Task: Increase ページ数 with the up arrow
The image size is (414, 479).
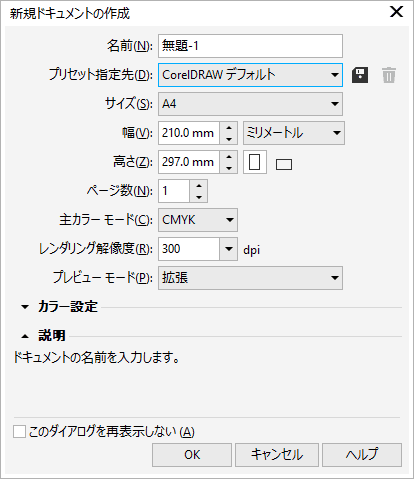Action: point(199,186)
